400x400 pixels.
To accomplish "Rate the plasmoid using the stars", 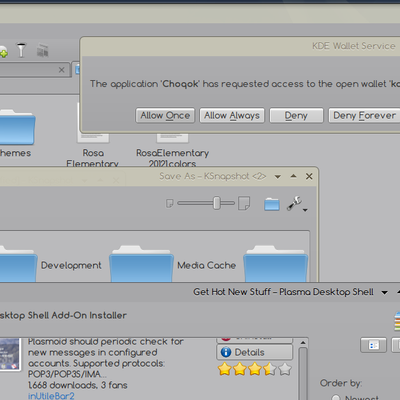I will (x=255, y=369).
